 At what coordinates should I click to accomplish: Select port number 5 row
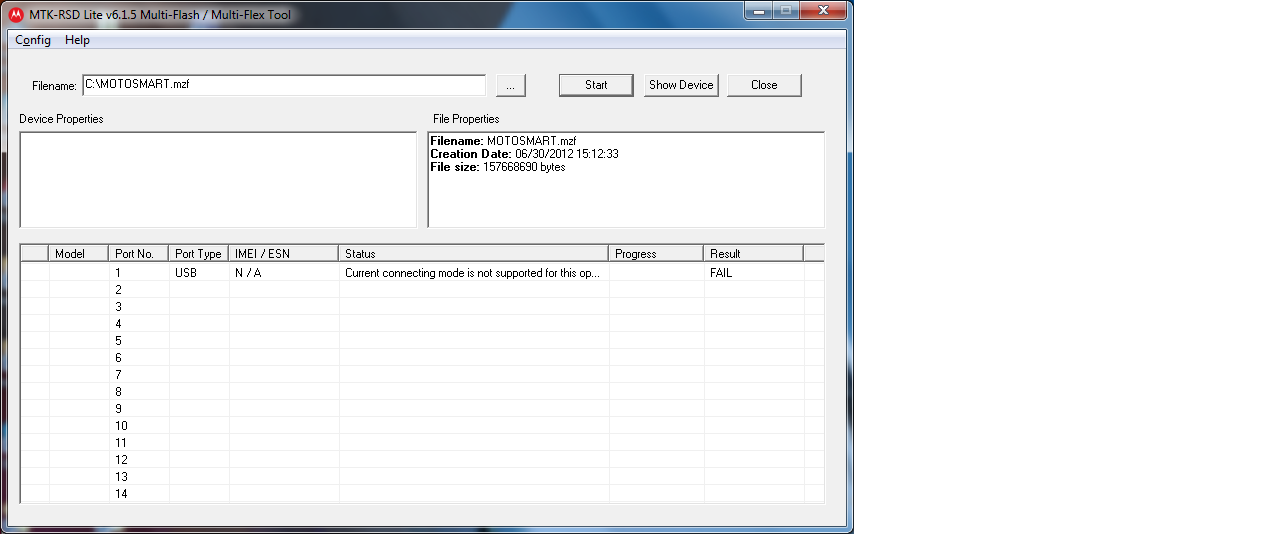tap(422, 341)
